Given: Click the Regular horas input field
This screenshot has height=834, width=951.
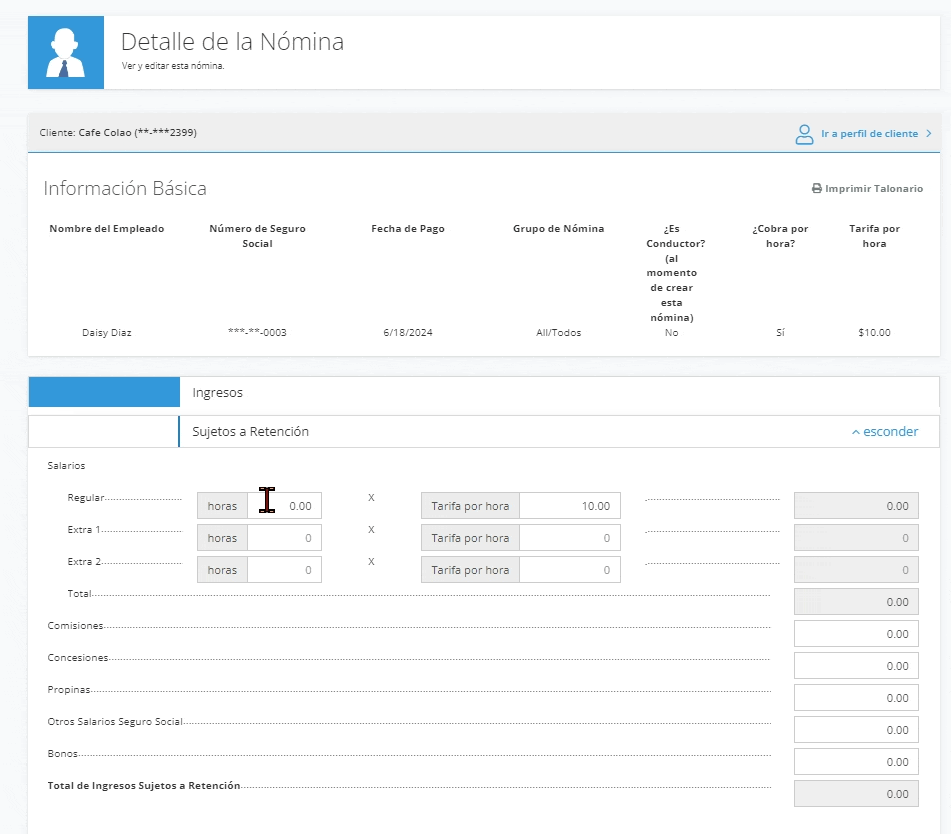Looking at the screenshot, I should click(x=284, y=506).
